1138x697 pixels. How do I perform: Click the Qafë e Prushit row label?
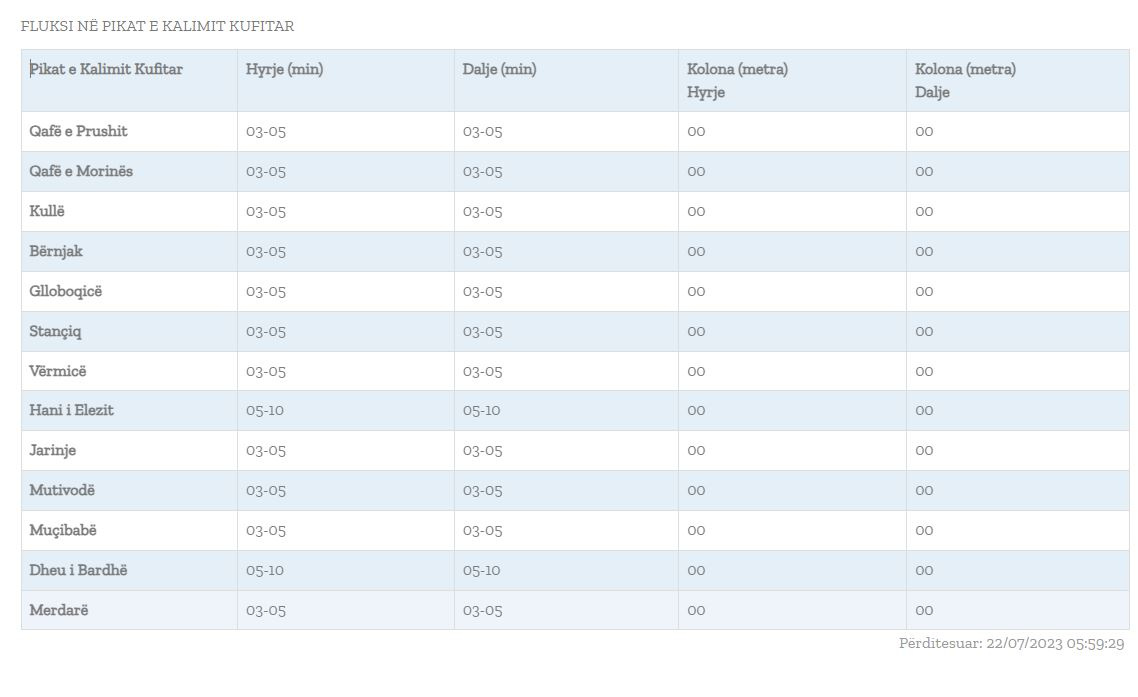coord(78,131)
